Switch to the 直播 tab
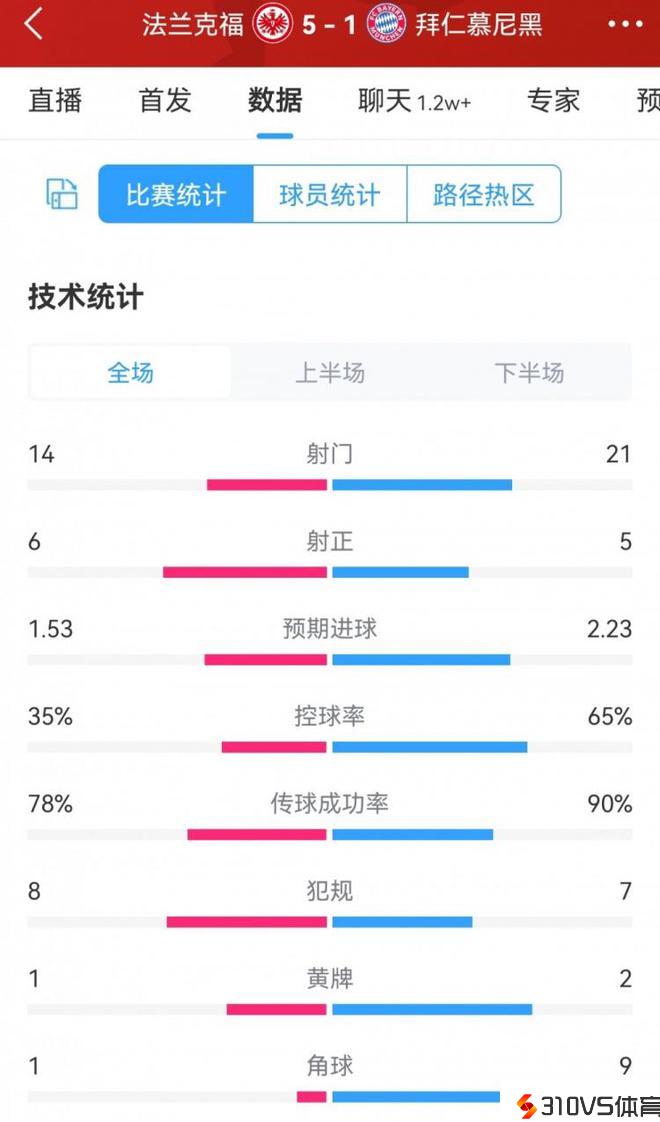This screenshot has width=660, height=1122. point(55,101)
